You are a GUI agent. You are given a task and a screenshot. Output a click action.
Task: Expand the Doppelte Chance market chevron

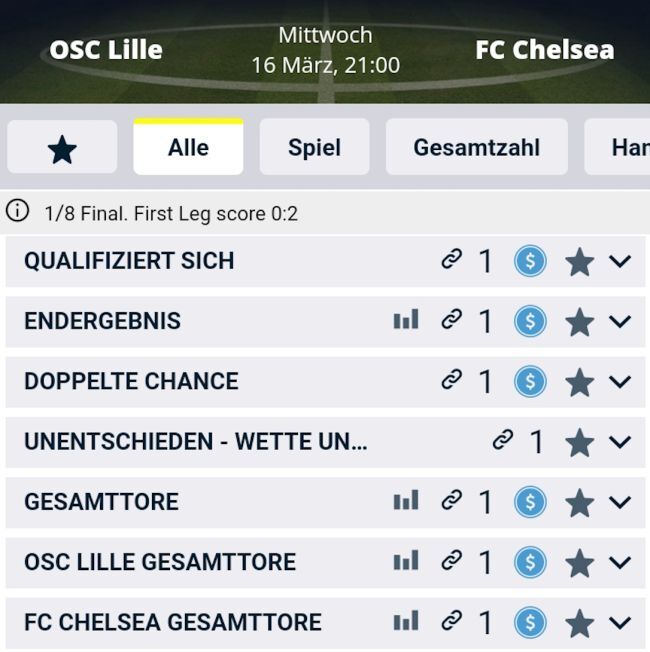click(x=620, y=381)
